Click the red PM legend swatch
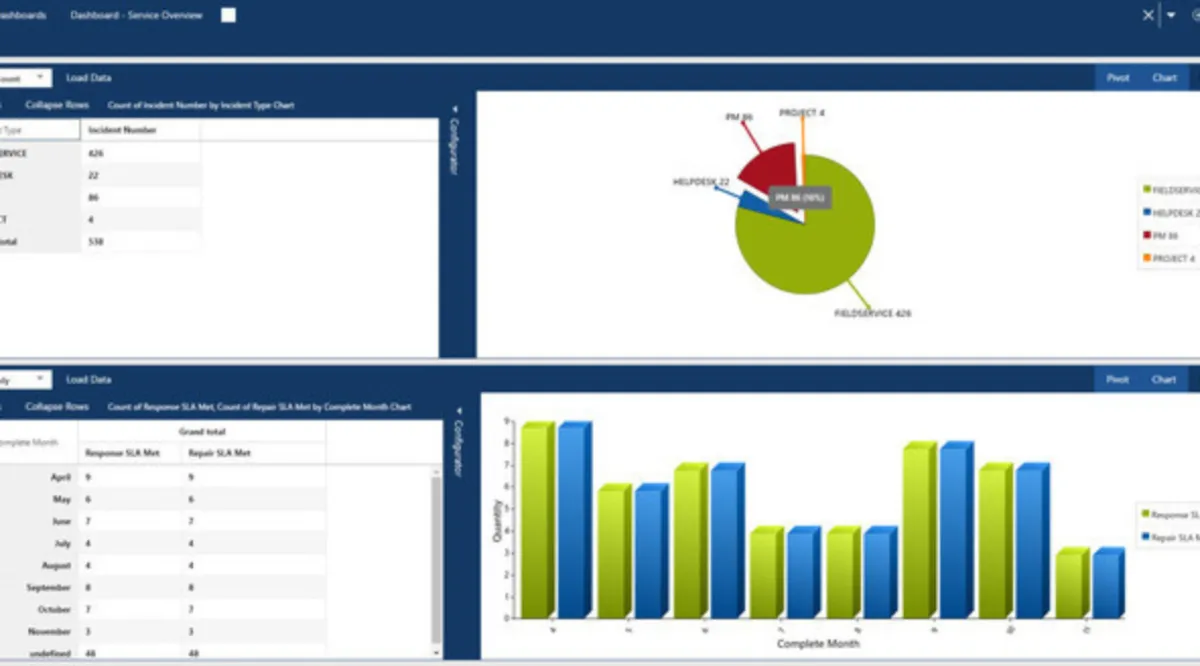Viewport: 1200px width, 666px height. click(1146, 235)
